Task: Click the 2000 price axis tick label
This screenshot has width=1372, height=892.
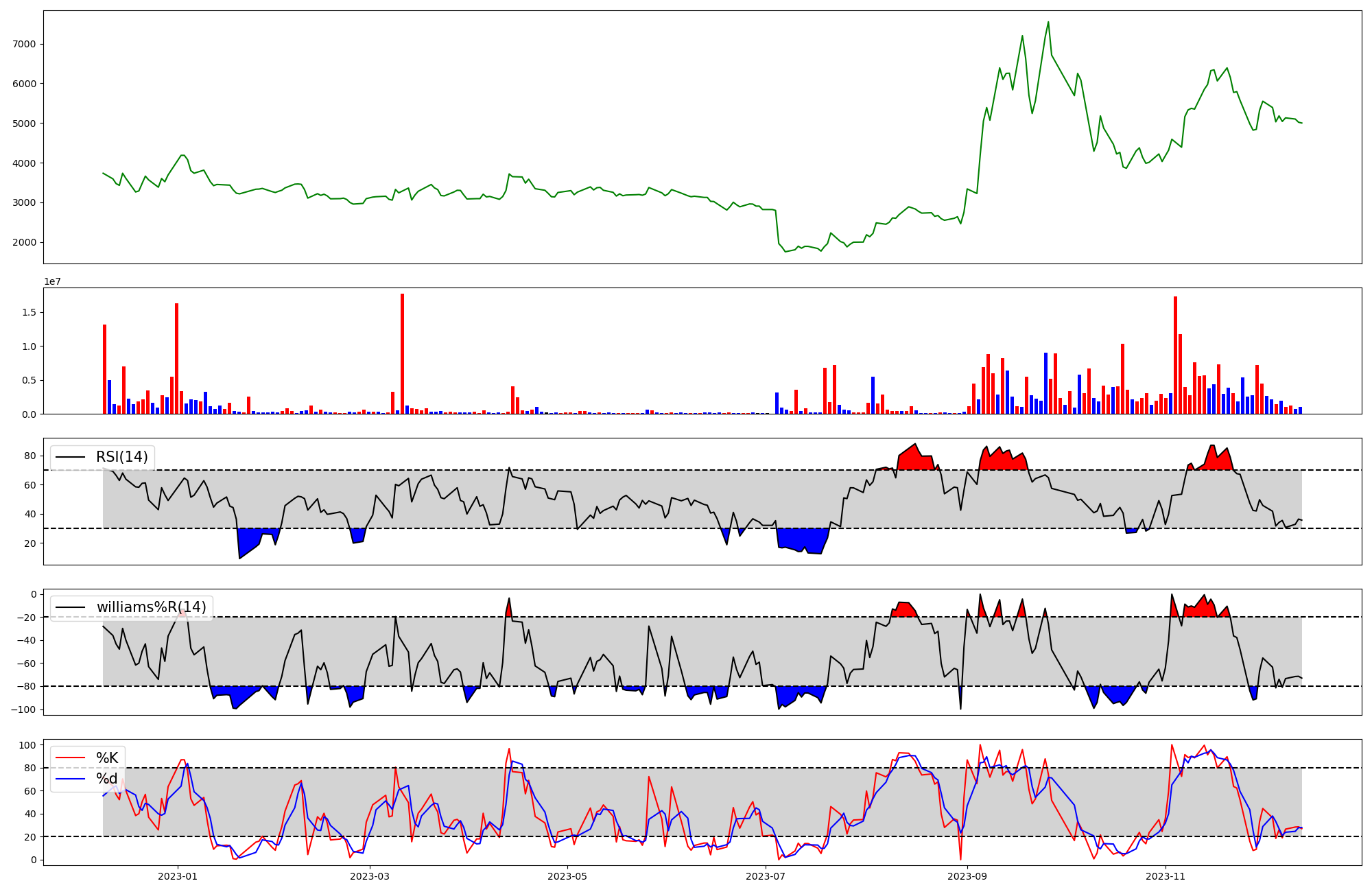Action: tap(24, 242)
